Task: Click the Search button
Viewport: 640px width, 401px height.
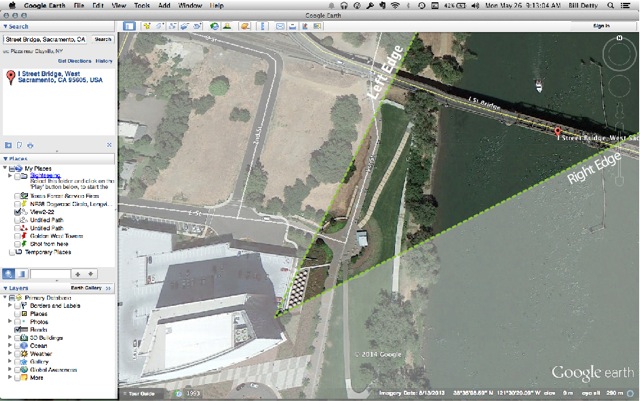Action: coord(103,40)
